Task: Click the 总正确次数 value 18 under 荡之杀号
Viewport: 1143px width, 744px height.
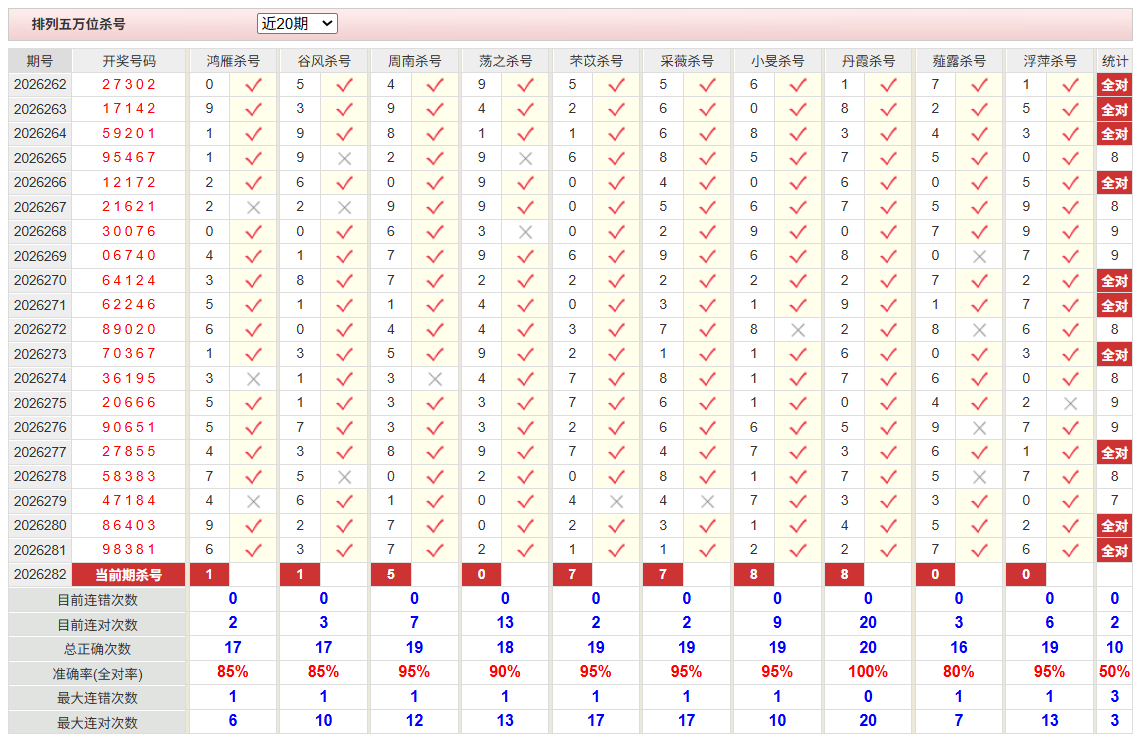Action: [x=505, y=648]
